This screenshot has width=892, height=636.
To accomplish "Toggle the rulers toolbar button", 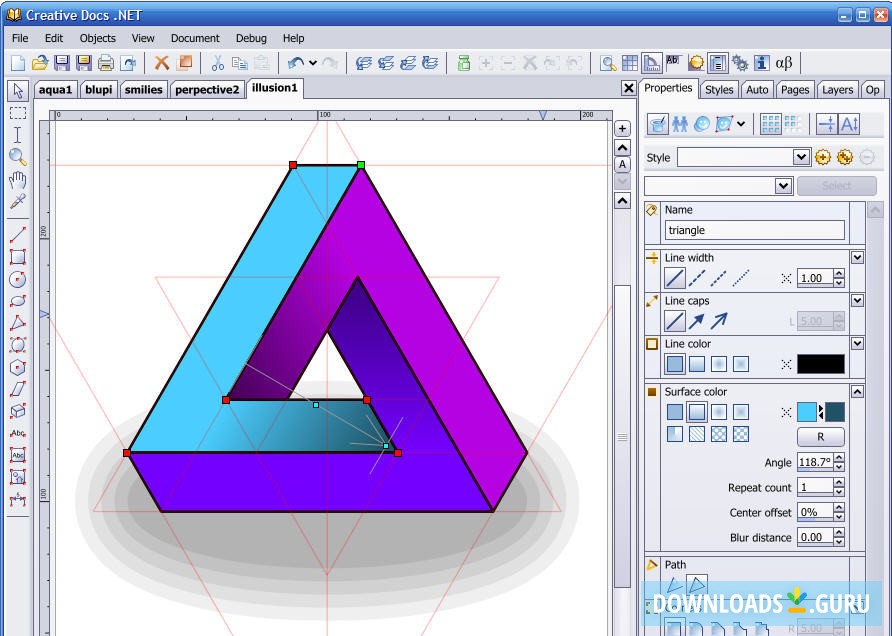I will tap(651, 63).
